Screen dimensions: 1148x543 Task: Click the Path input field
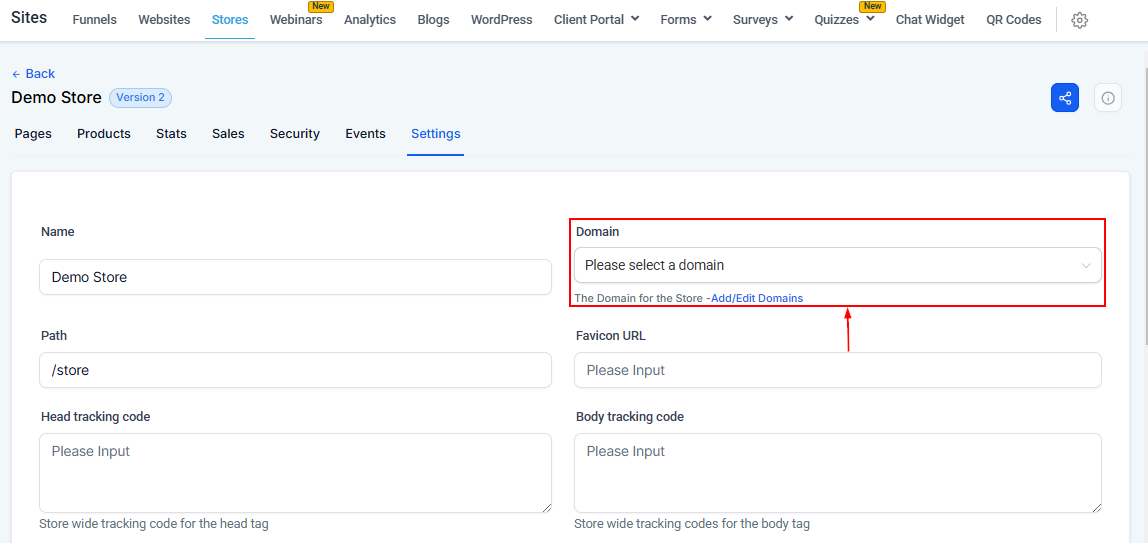[295, 370]
